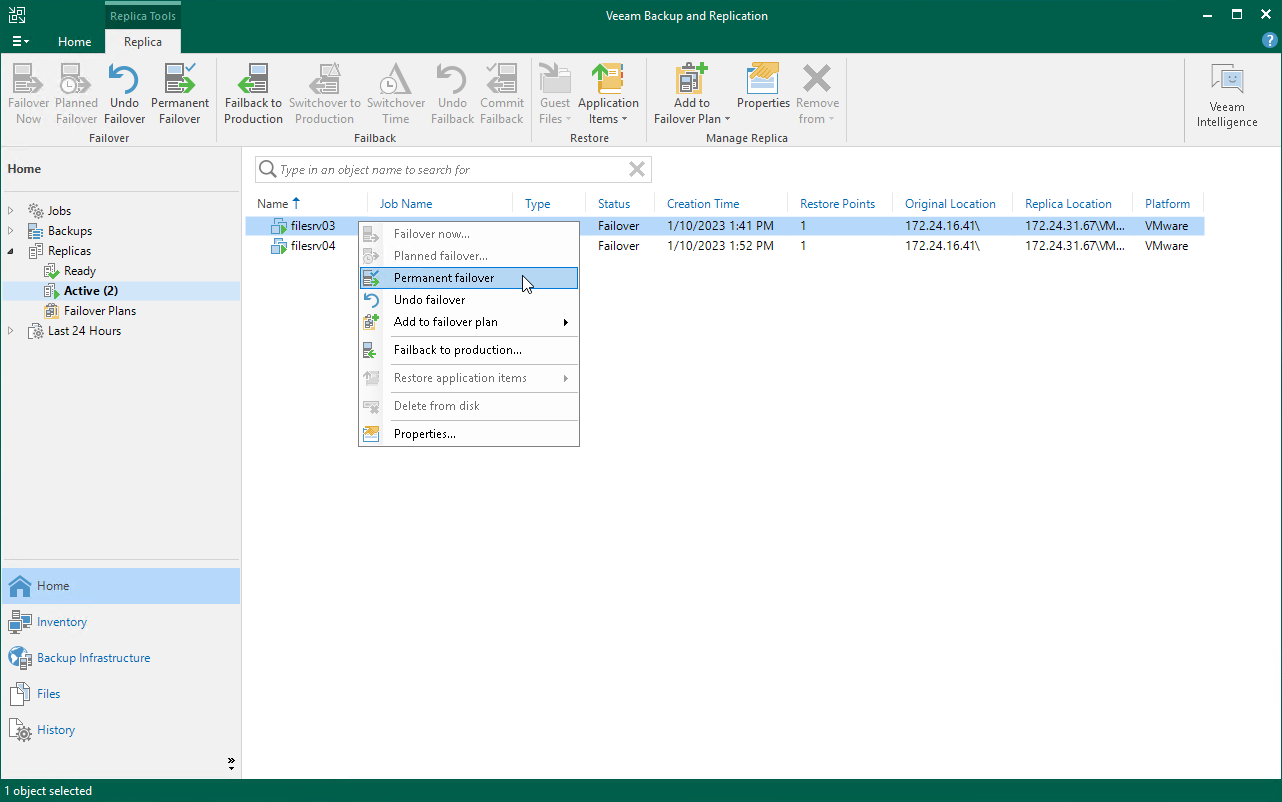This screenshot has width=1282, height=802.
Task: Open the Help question mark icon
Action: 1270,41
